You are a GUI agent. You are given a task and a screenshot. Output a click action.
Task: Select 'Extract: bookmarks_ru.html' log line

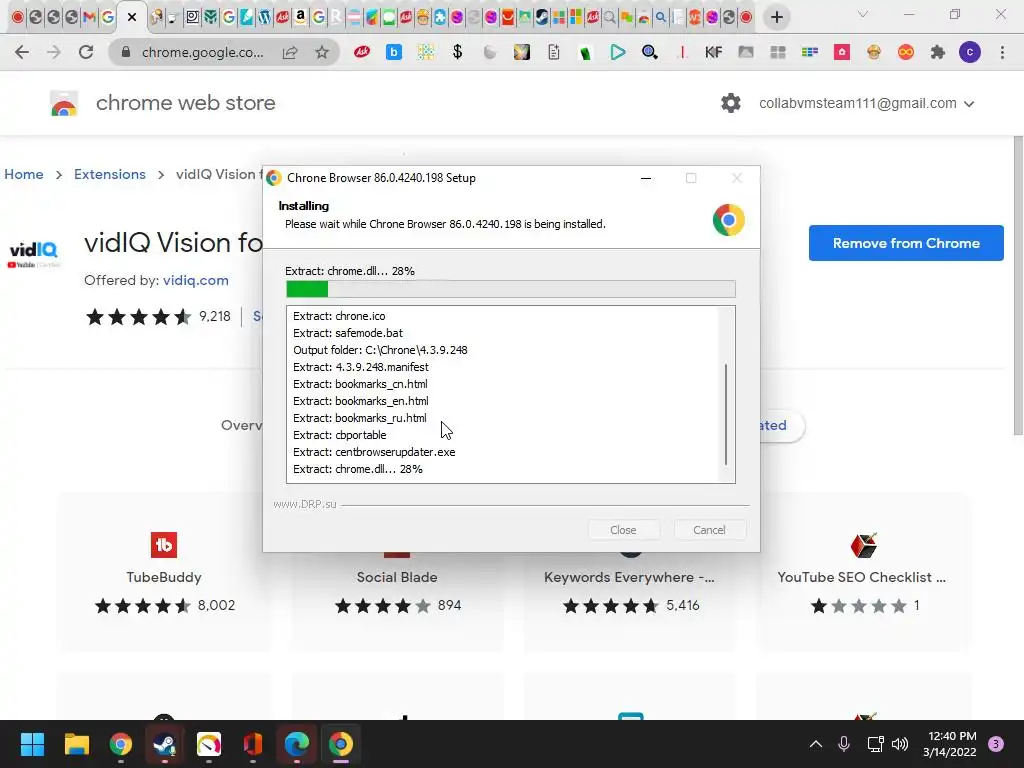pos(359,418)
